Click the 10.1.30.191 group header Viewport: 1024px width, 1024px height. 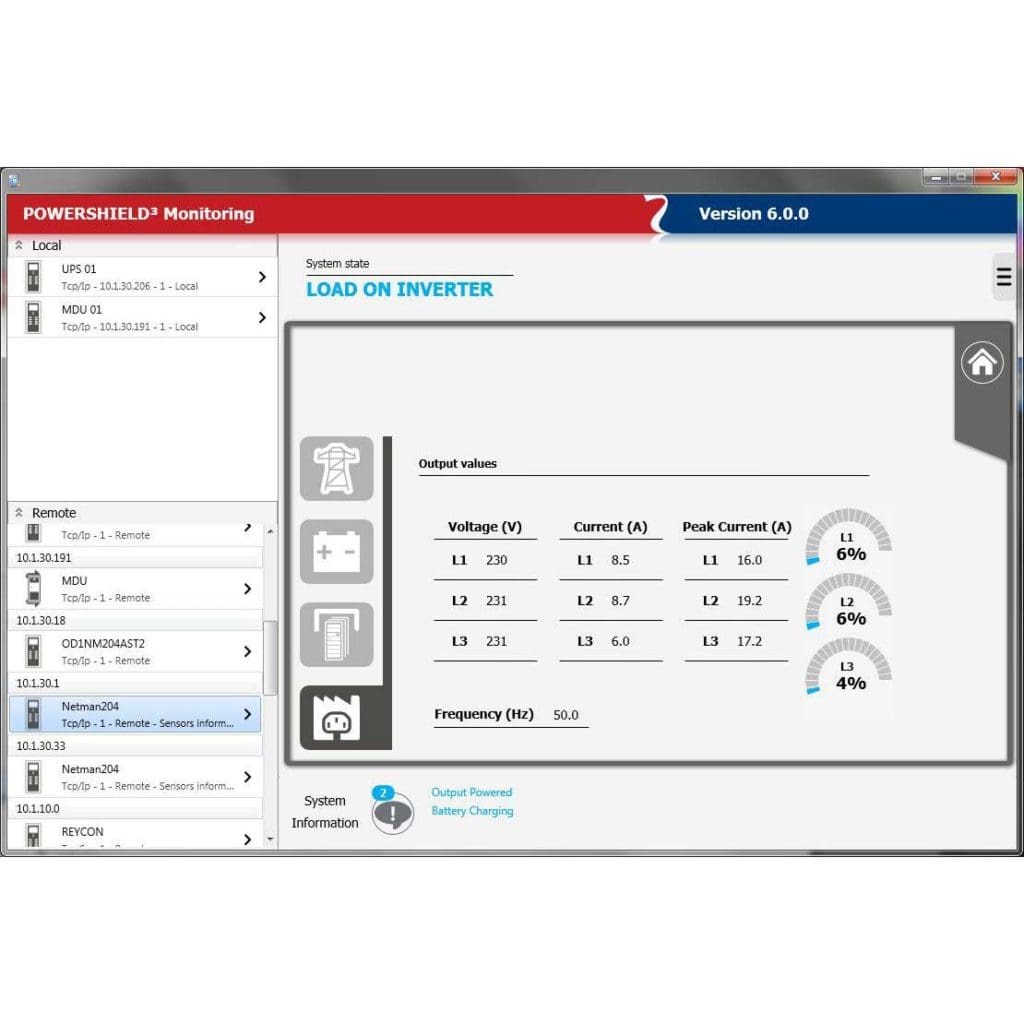point(135,558)
